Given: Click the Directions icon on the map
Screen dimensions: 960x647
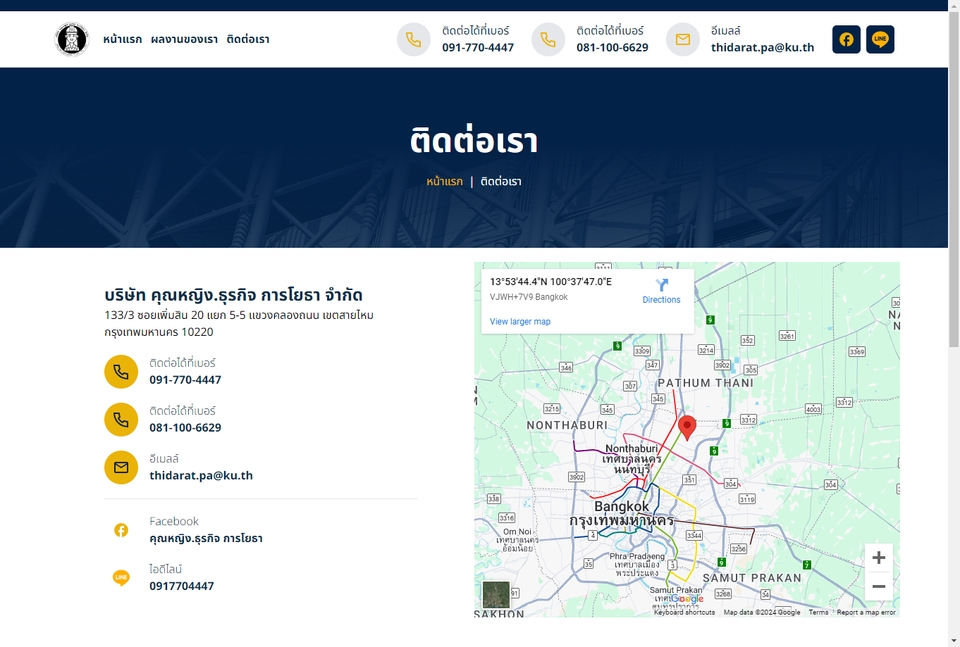Looking at the screenshot, I should tap(662, 285).
